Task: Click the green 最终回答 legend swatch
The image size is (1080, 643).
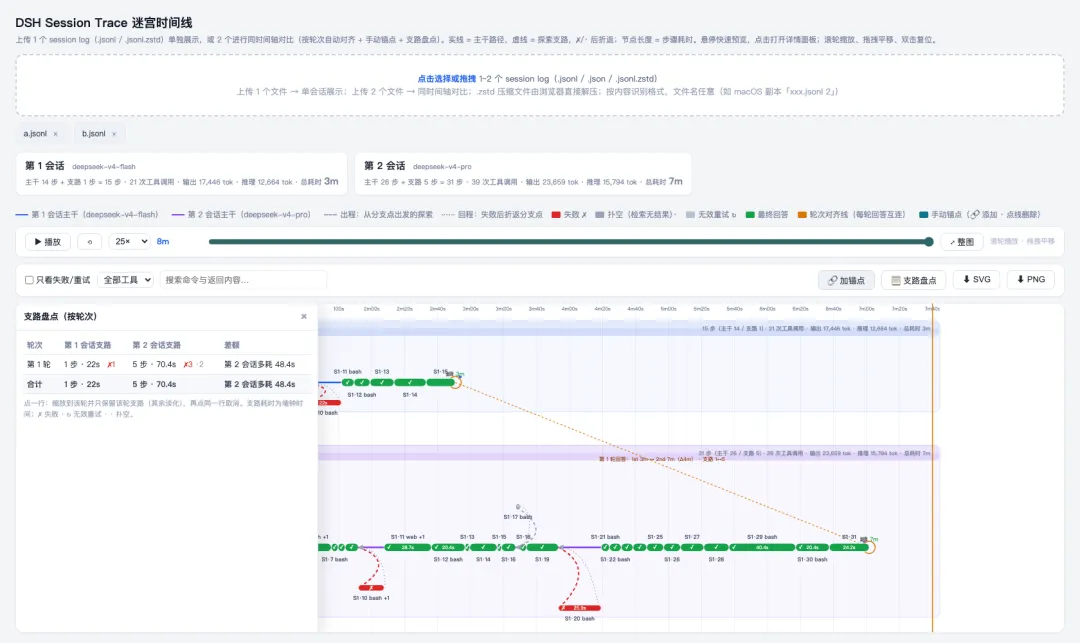Action: pyautogui.click(x=750, y=215)
